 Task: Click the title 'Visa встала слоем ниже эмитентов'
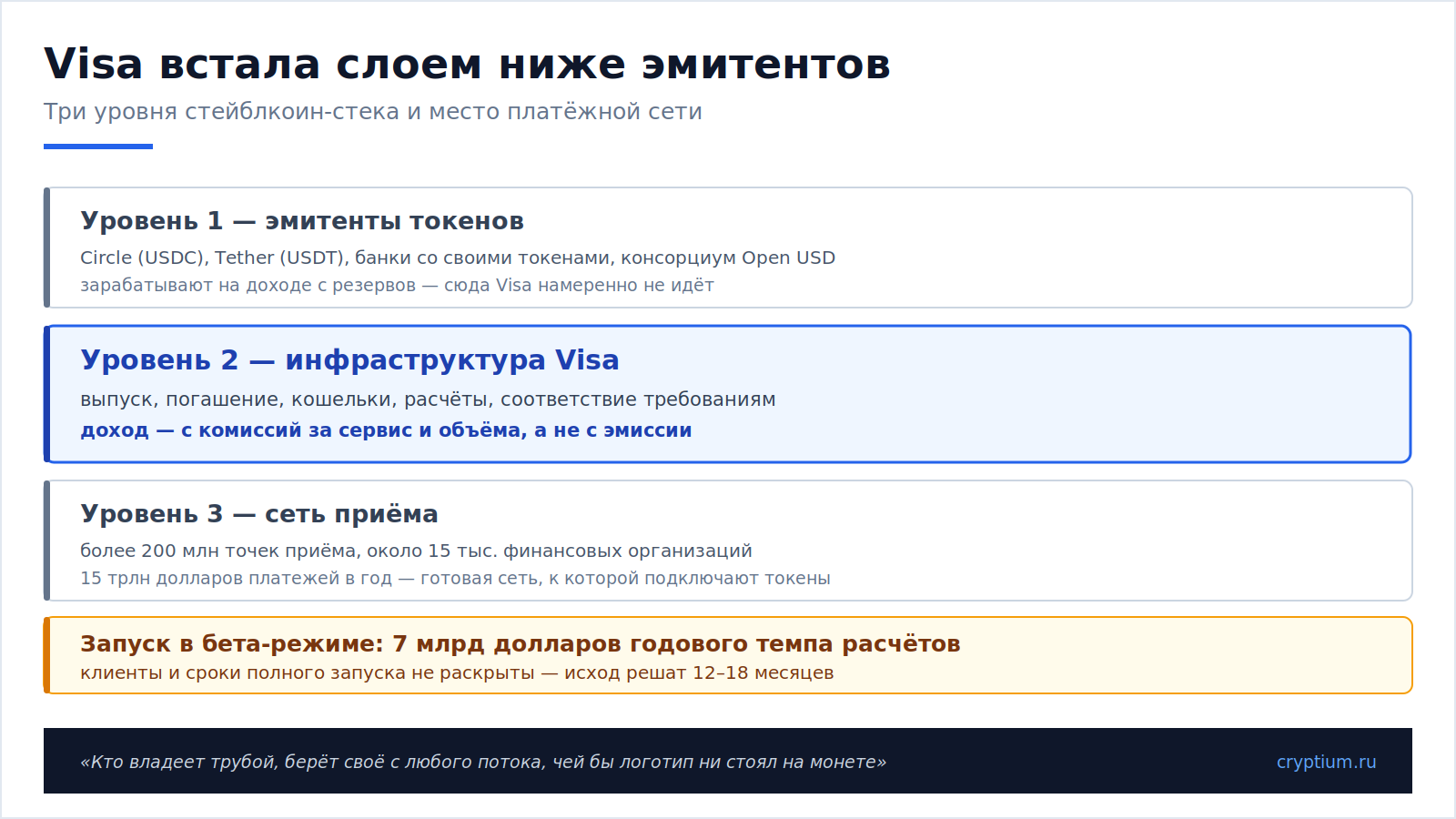pos(467,65)
